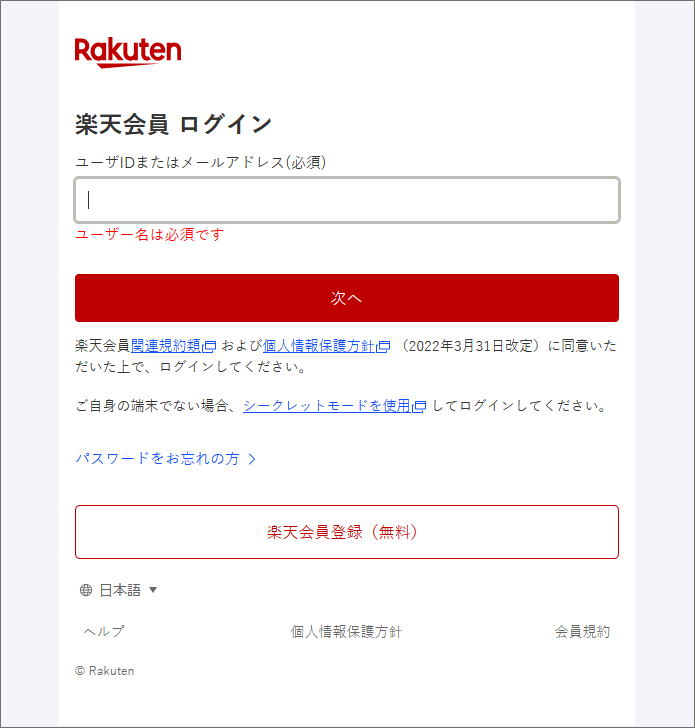Click external-window icon after シークレットモードを使用
The height and width of the screenshot is (728, 695).
coord(419,406)
